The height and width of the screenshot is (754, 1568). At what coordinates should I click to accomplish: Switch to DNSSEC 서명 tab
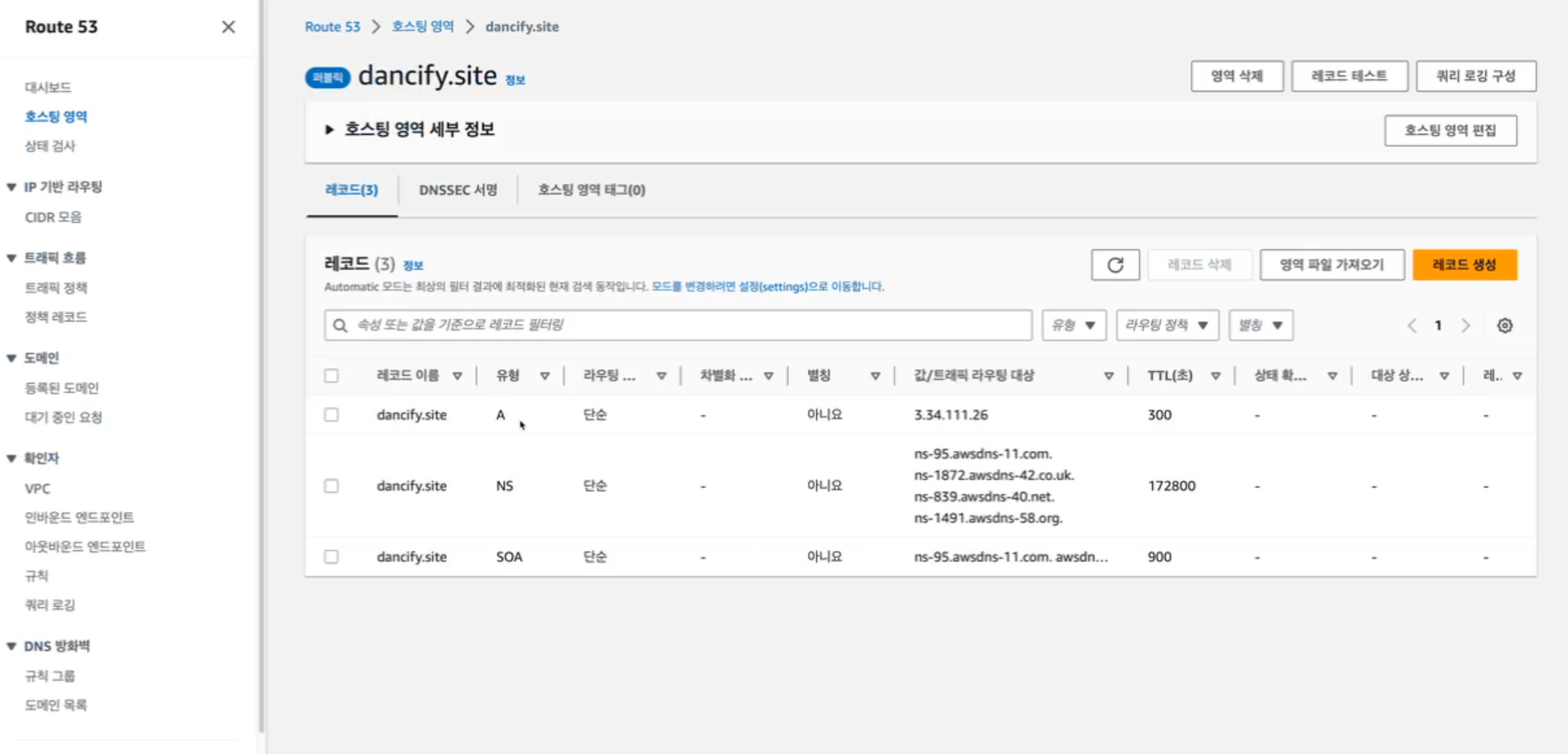coord(458,190)
